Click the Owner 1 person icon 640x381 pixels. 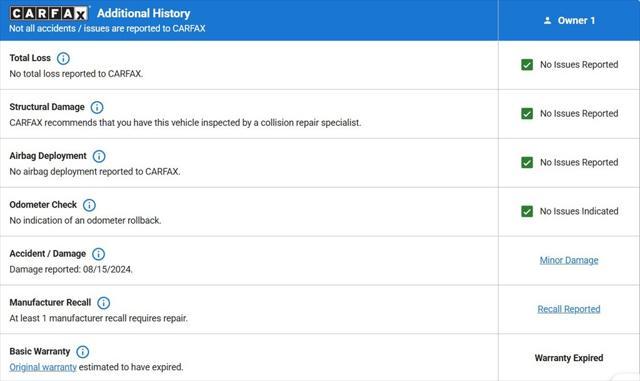coord(547,20)
